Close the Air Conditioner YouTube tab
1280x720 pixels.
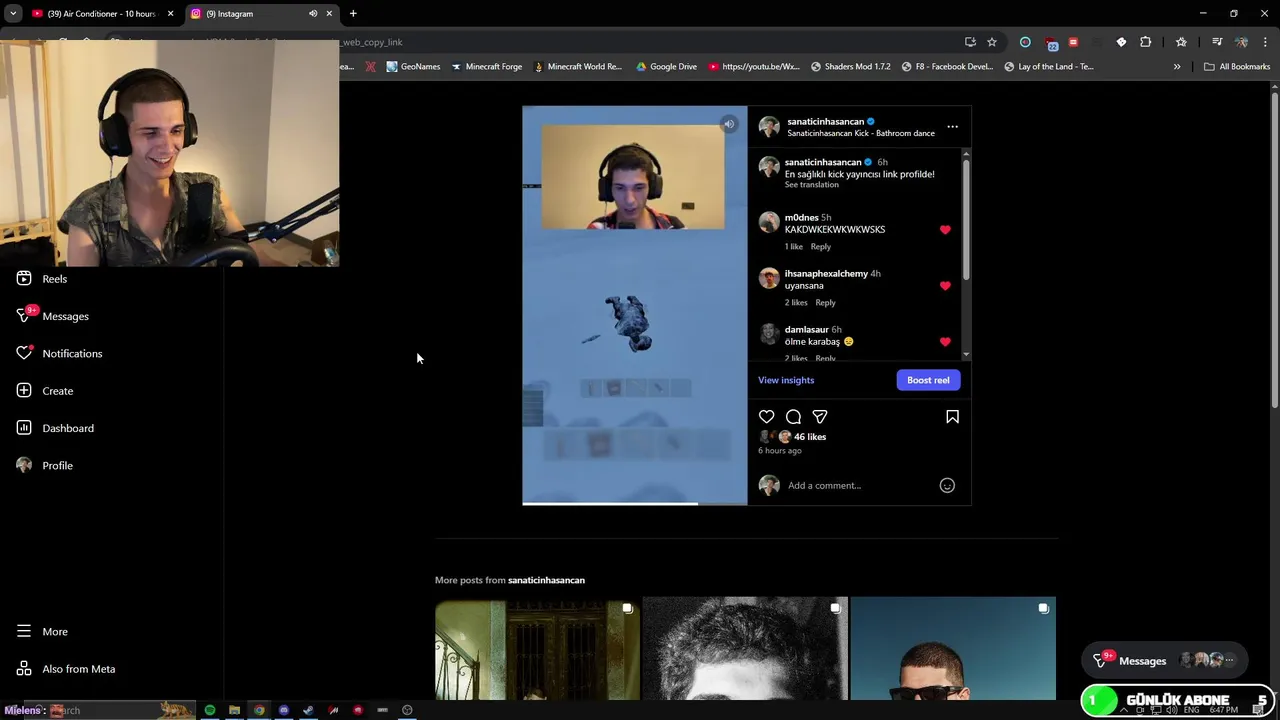click(x=170, y=14)
